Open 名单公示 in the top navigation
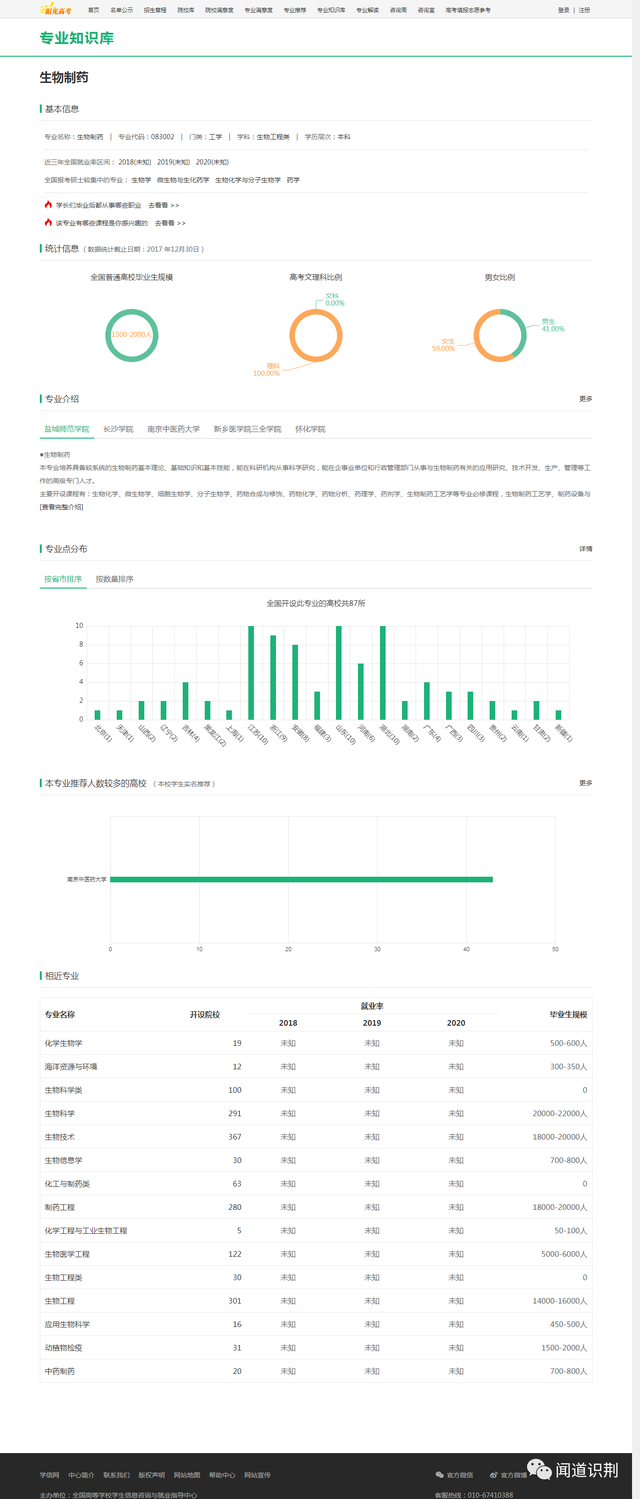 [x=121, y=9]
